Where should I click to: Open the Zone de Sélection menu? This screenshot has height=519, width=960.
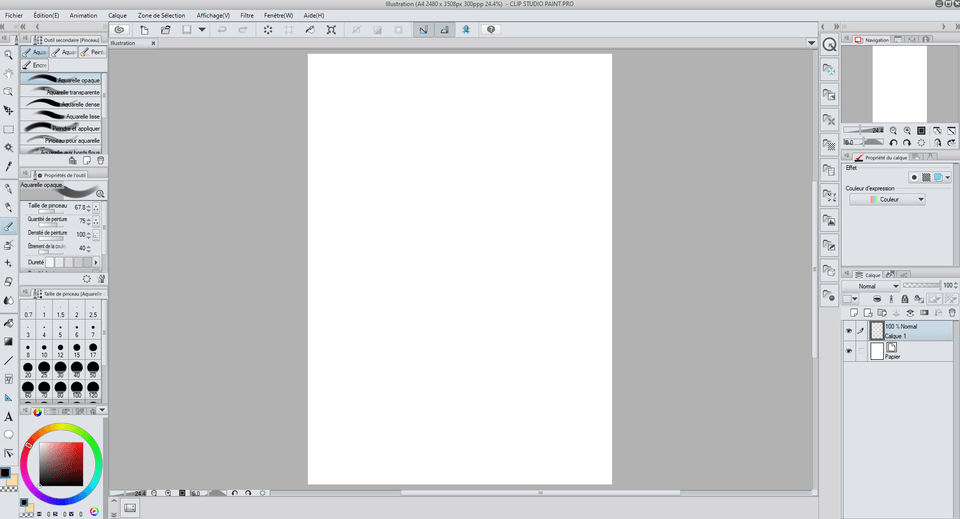tap(161, 15)
